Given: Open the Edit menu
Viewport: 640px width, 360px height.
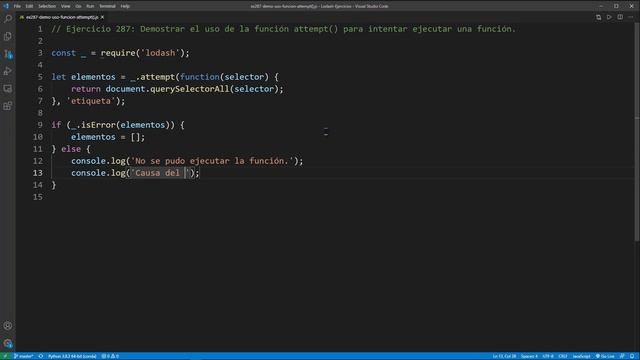Looking at the screenshot, I should [x=29, y=6].
